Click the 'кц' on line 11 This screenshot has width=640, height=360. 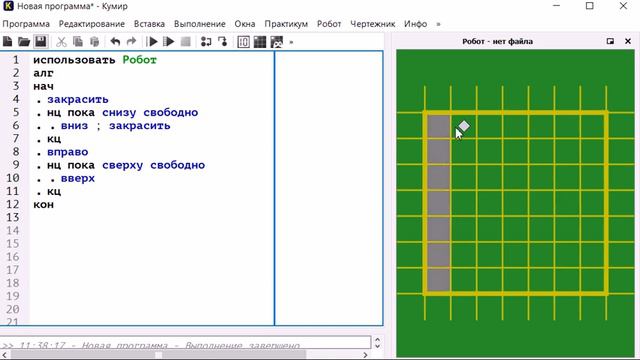tap(54, 191)
